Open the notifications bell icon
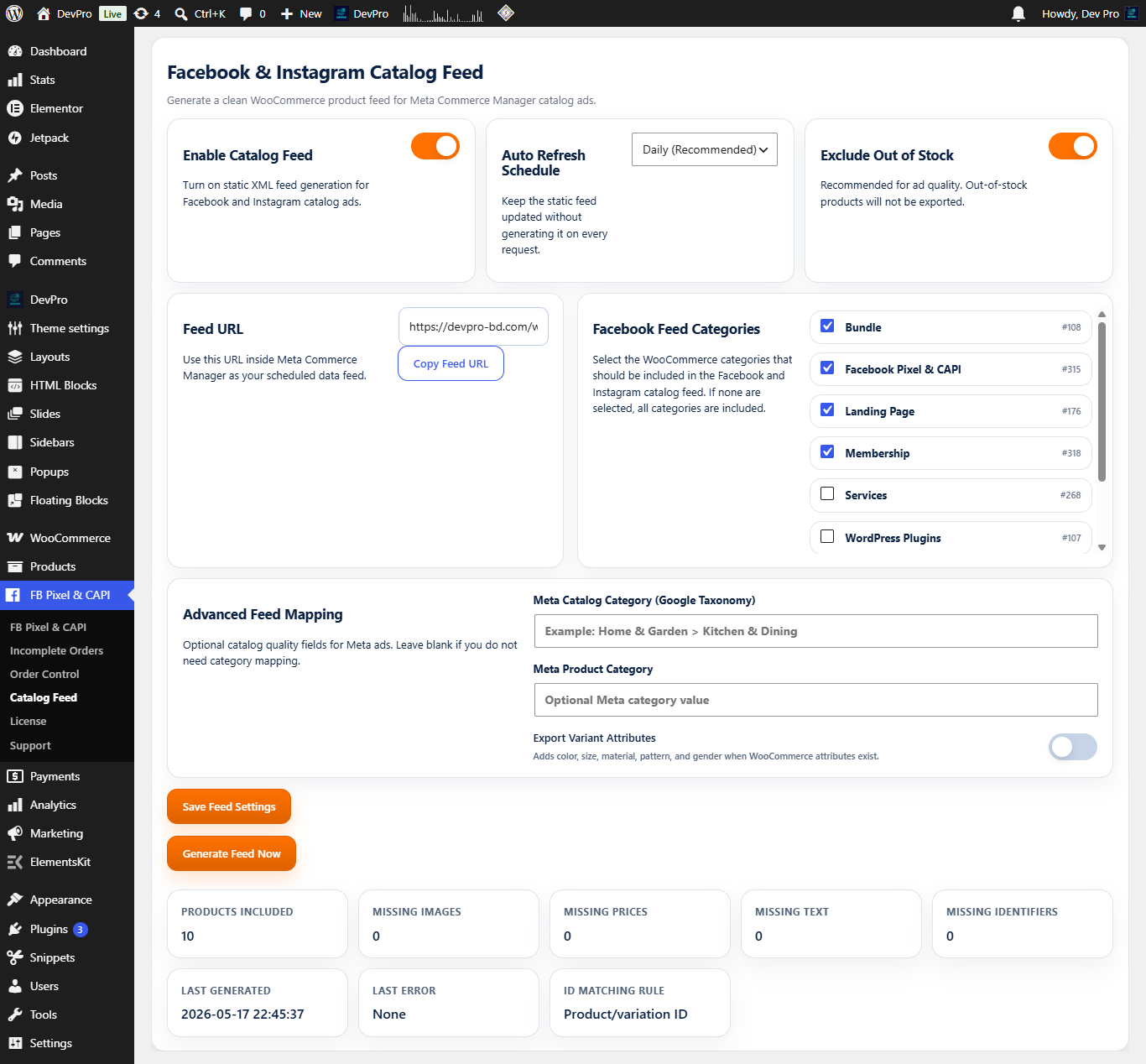The width and height of the screenshot is (1146, 1064). point(1018,13)
